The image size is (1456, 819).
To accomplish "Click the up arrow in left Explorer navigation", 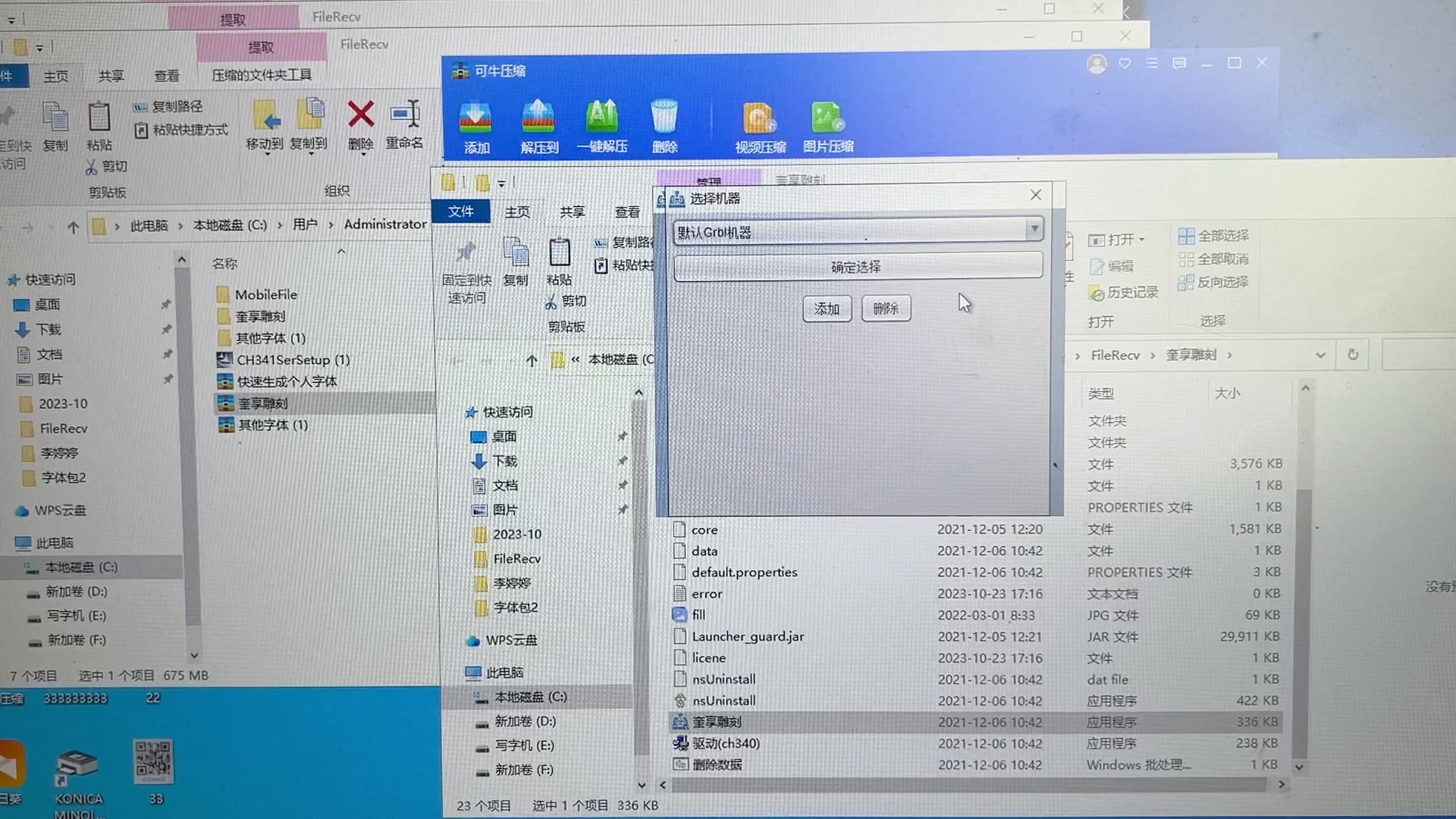I will click(73, 226).
